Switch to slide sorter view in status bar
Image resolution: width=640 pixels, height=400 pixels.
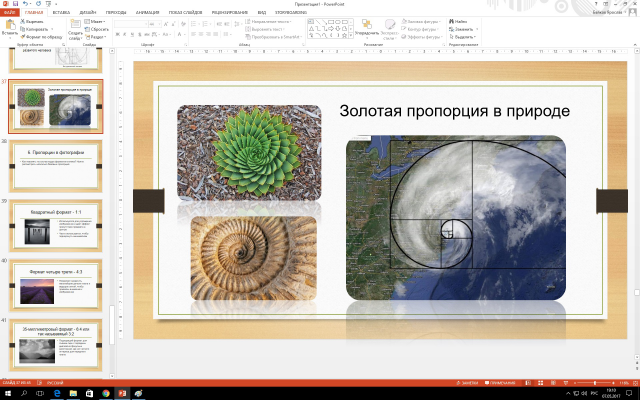[x=540, y=383]
